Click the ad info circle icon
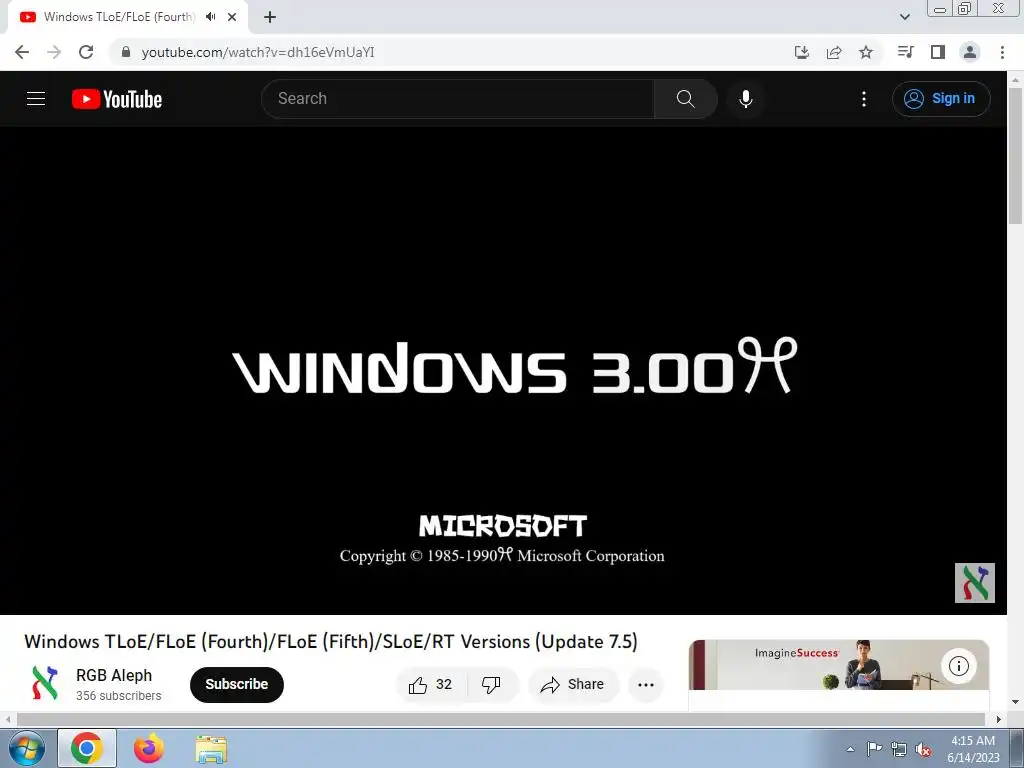The height and width of the screenshot is (768, 1024). (958, 665)
